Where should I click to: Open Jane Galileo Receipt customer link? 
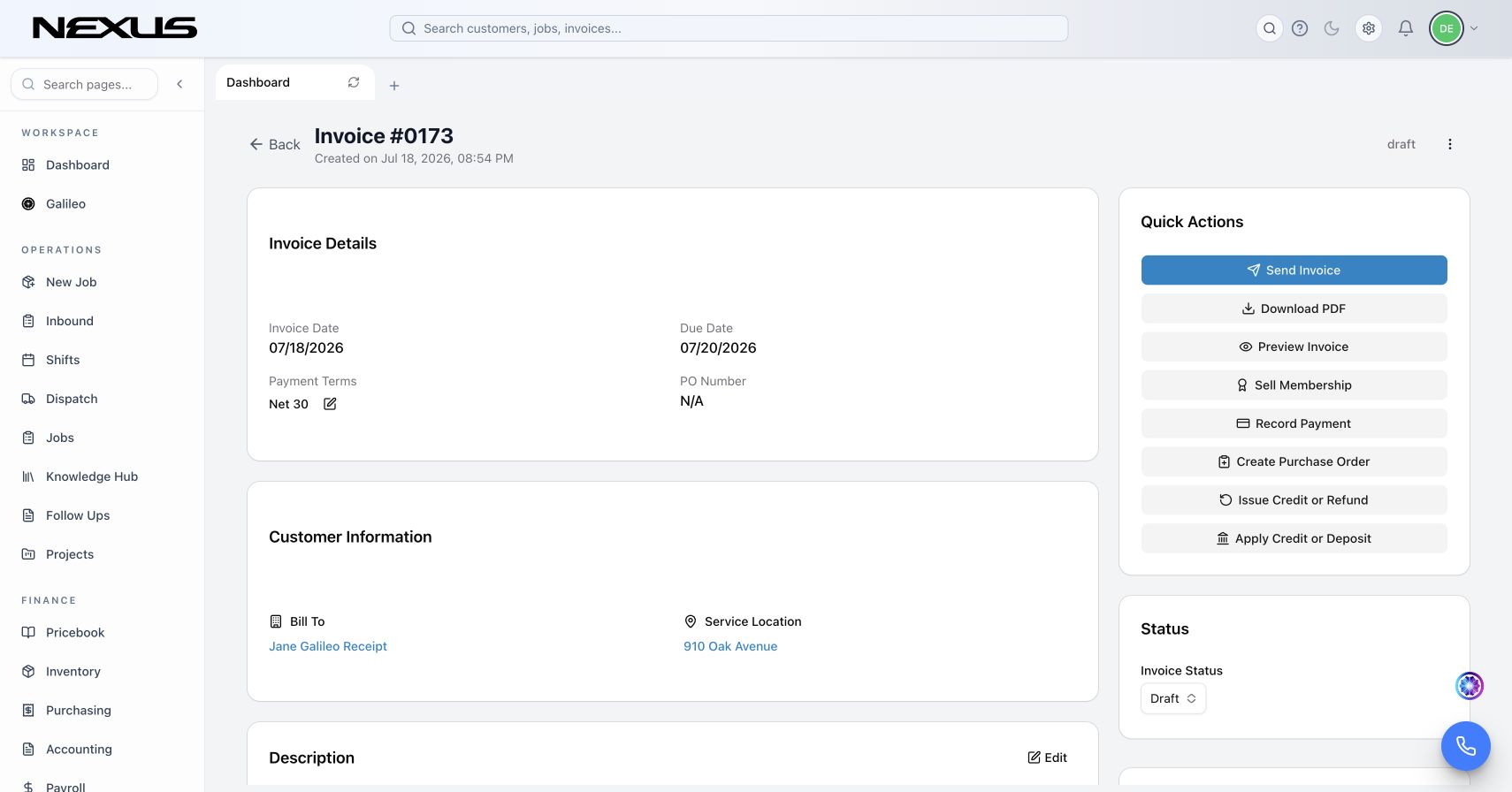click(328, 646)
